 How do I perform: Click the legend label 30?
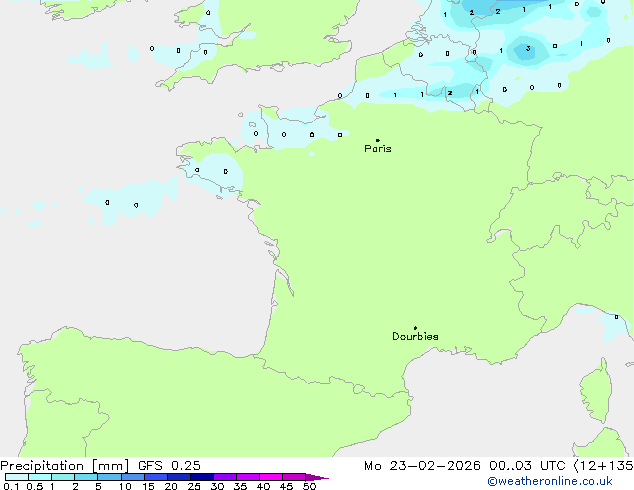[217, 486]
